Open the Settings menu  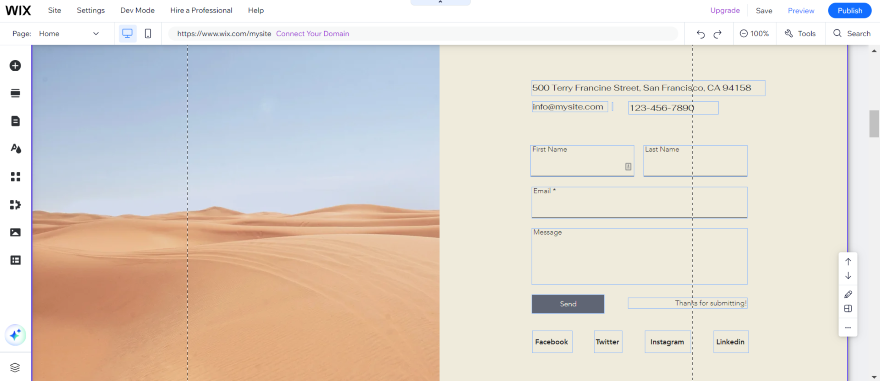click(91, 11)
